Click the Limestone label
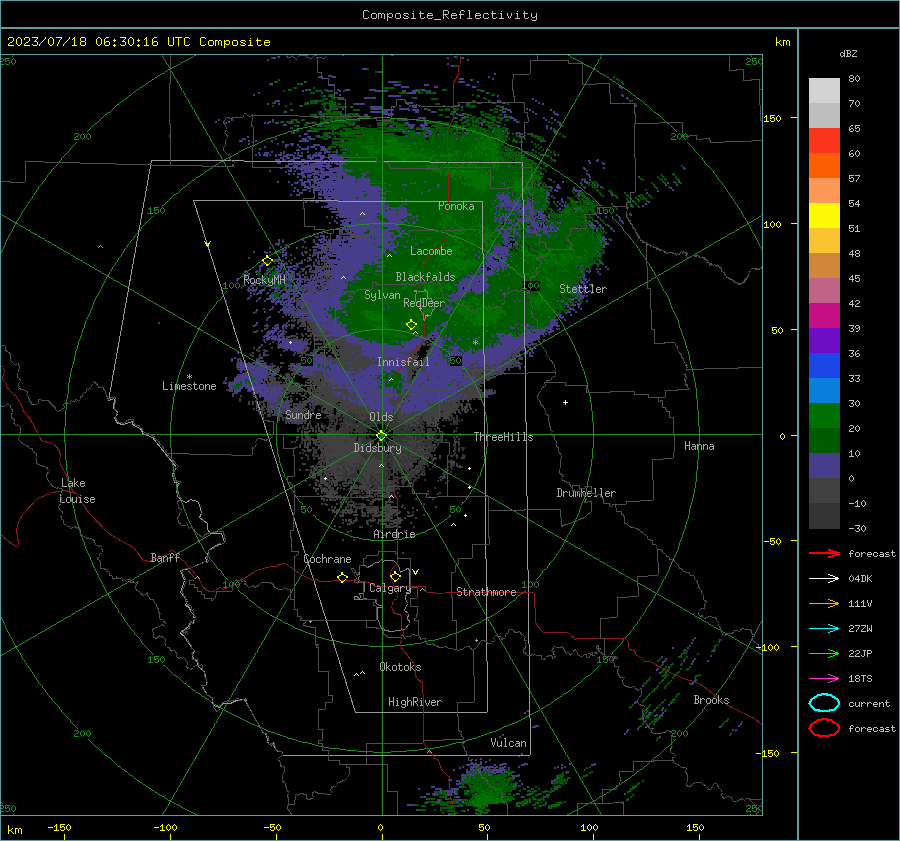This screenshot has width=900, height=841. click(x=189, y=386)
